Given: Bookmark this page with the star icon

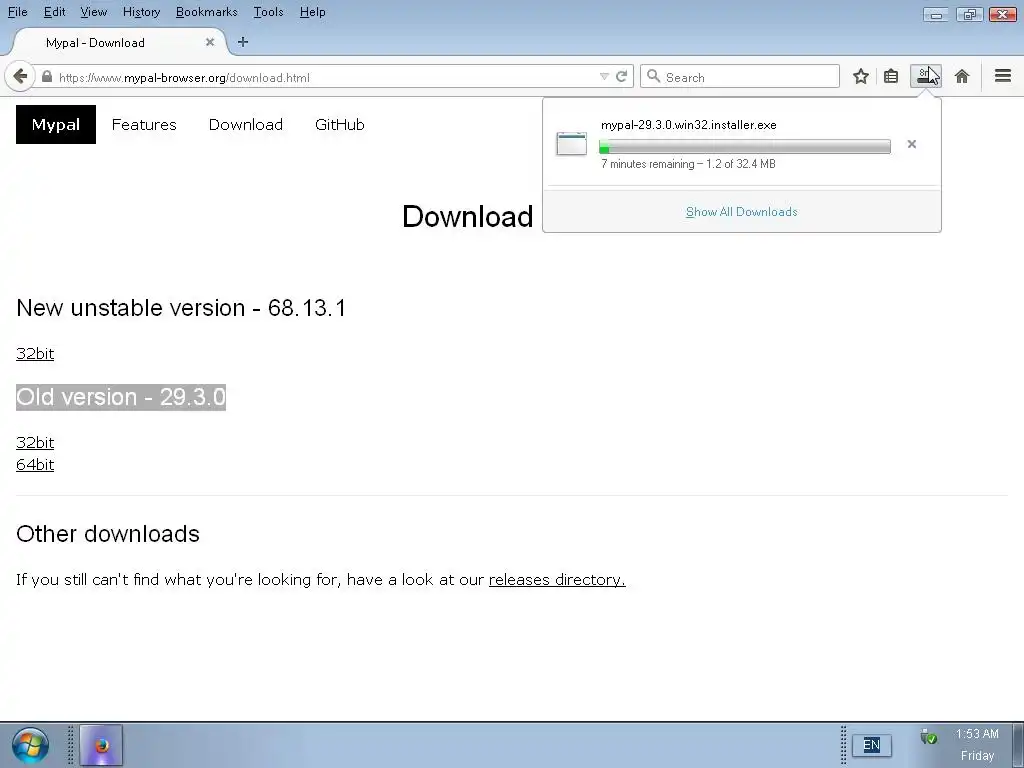Looking at the screenshot, I should pos(861,76).
